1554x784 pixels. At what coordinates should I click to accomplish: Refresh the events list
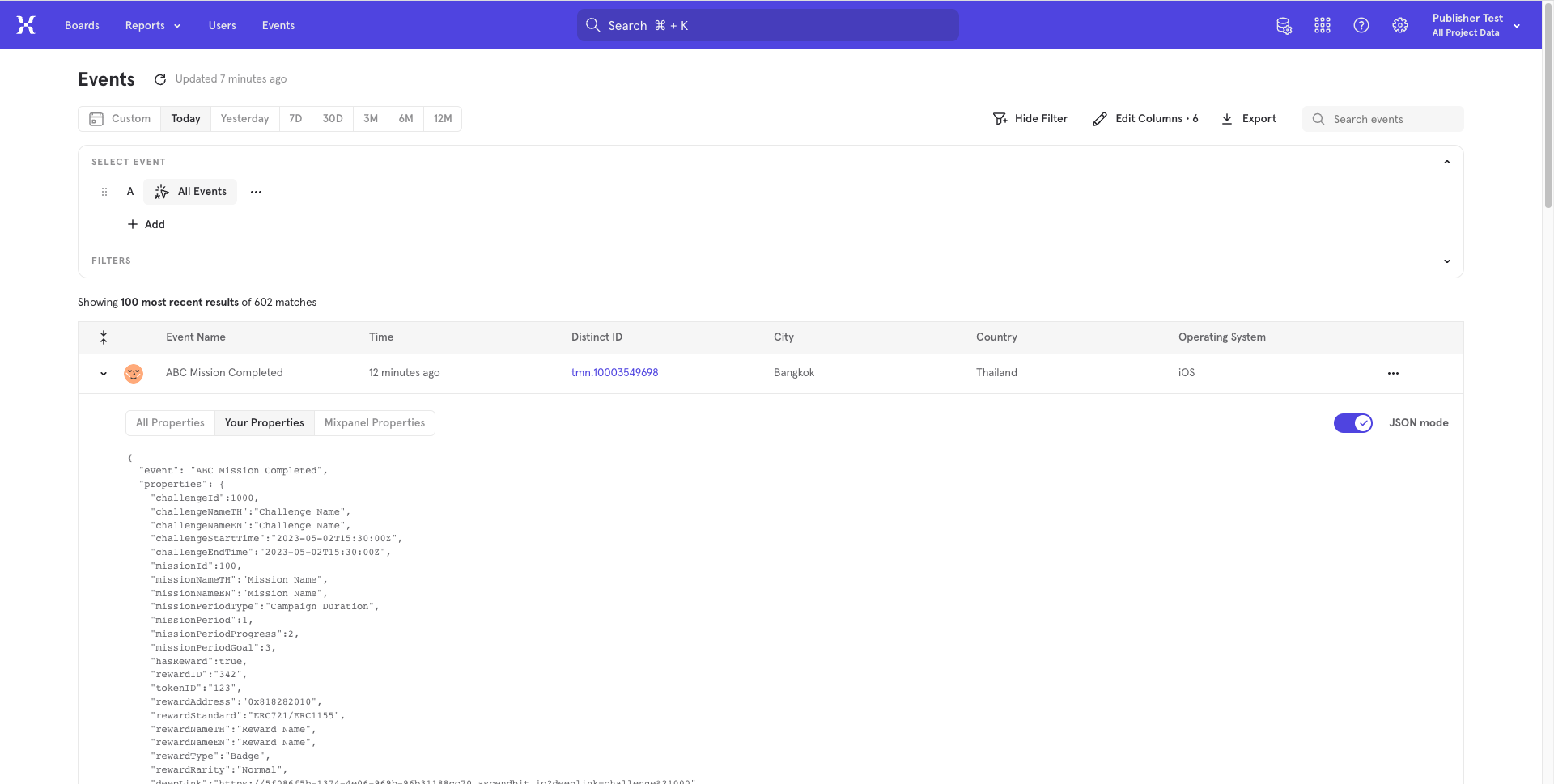coord(160,79)
